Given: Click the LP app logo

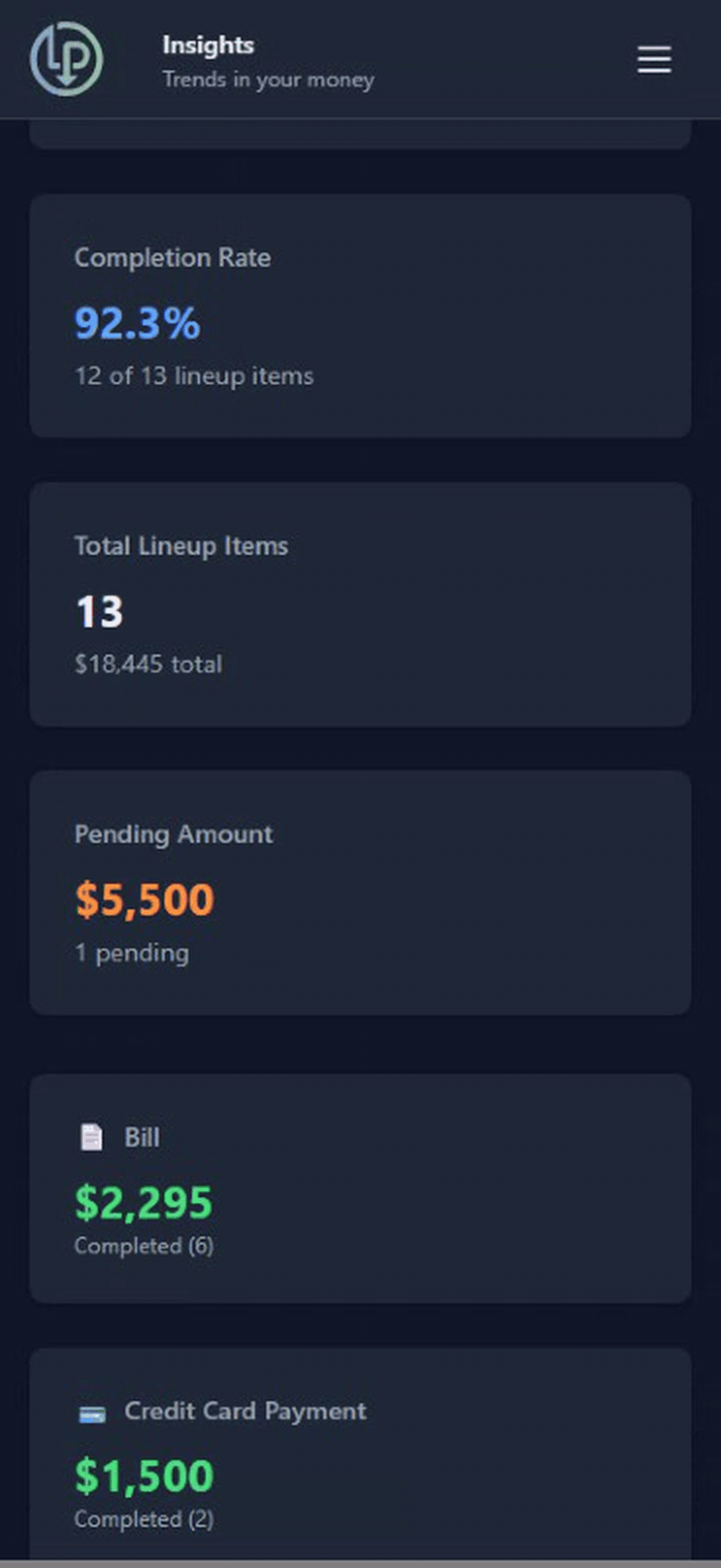Looking at the screenshot, I should pos(67,60).
